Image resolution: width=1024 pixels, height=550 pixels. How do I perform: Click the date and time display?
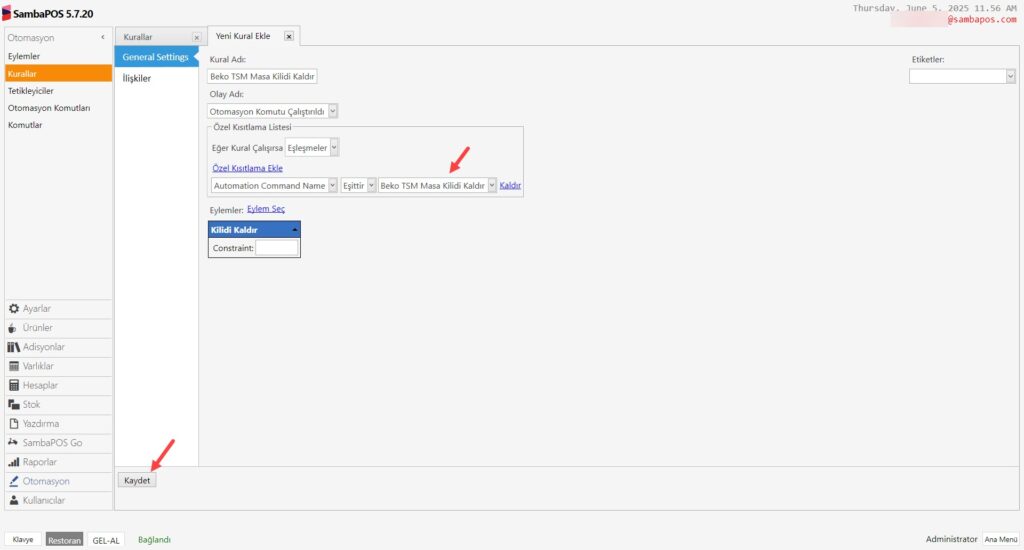coord(935,8)
